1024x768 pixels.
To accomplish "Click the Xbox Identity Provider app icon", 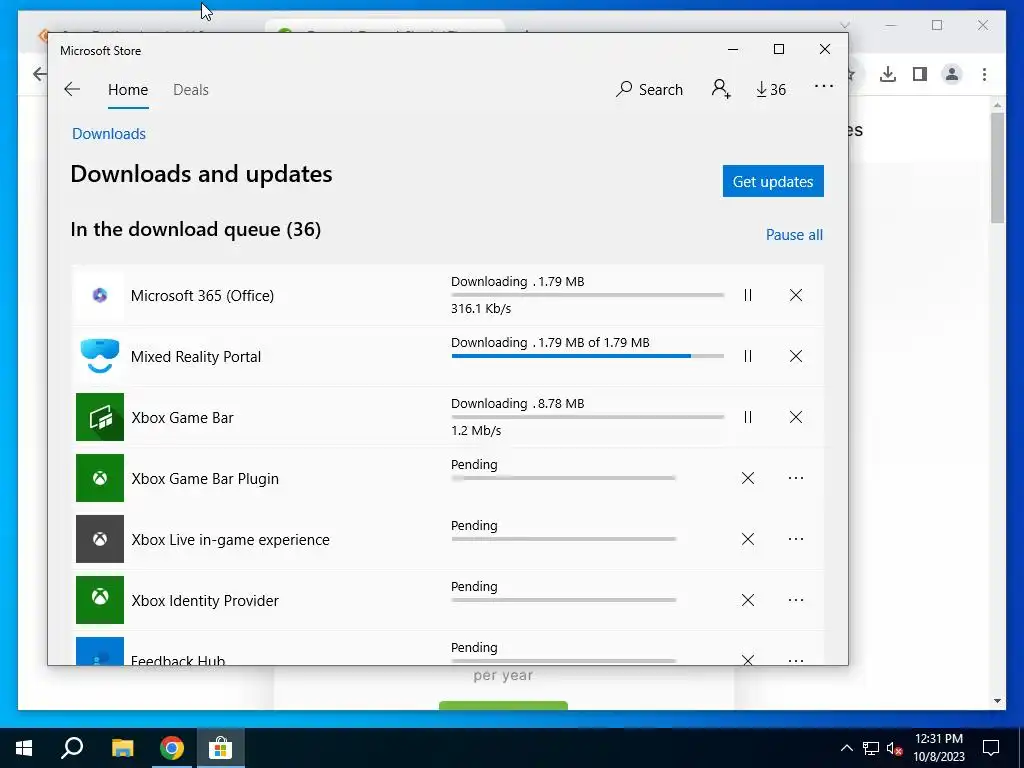I will pos(100,600).
